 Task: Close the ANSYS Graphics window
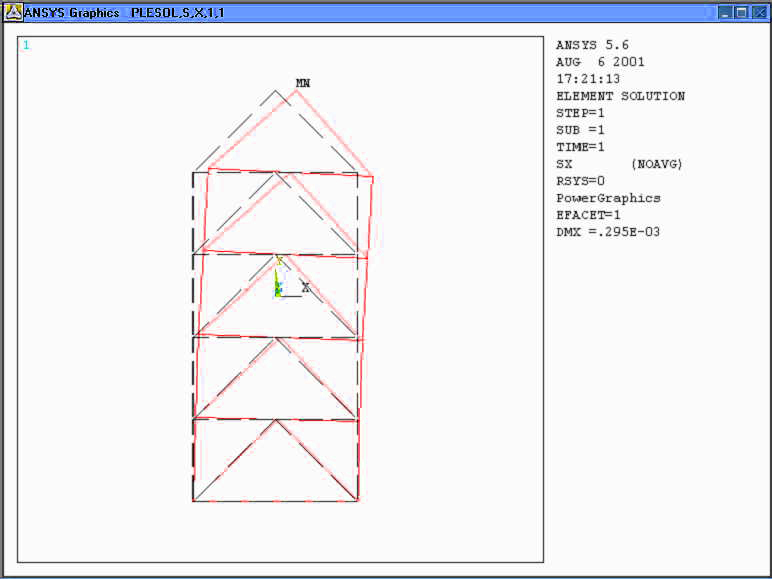coord(759,13)
